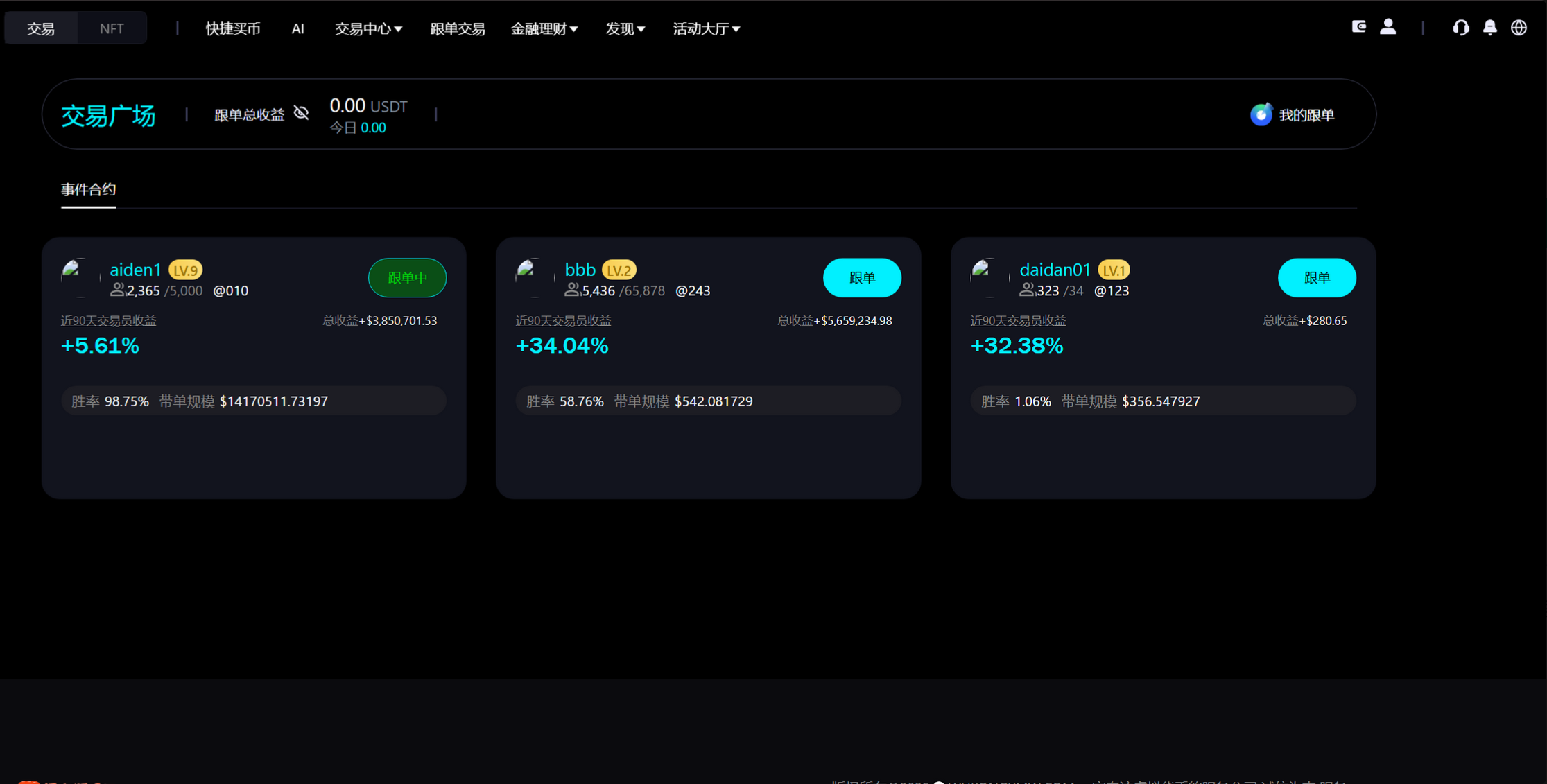Screen dimensions: 1547x784
Task: Expand the 活动大厅 dropdown menu
Action: 706,28
